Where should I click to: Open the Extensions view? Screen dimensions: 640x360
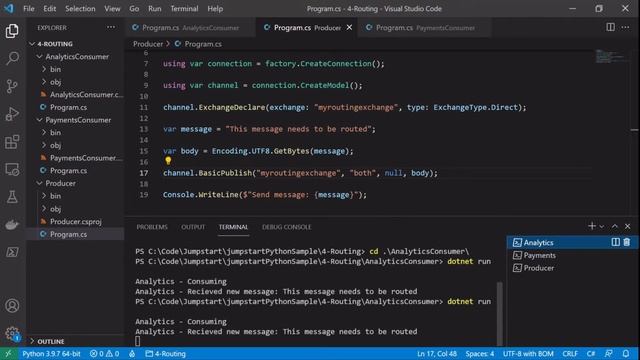pyautogui.click(x=12, y=142)
